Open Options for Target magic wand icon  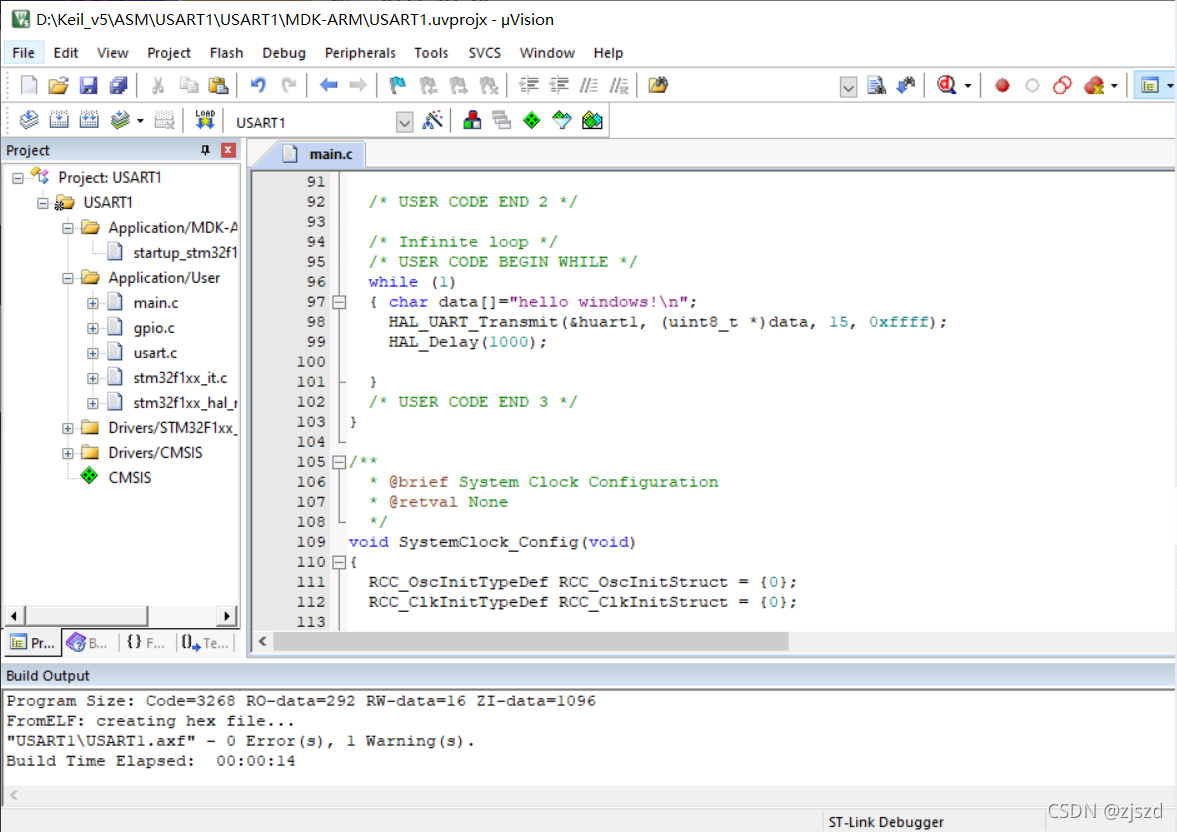point(432,120)
